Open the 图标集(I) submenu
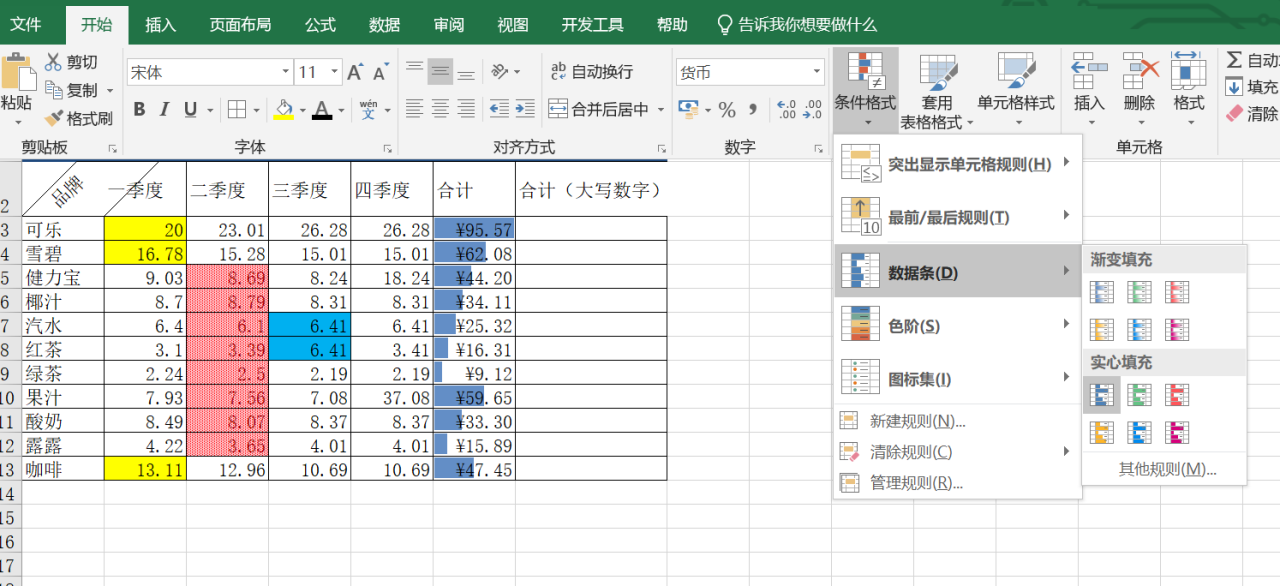Viewport: 1280px width, 586px height. [x=958, y=380]
